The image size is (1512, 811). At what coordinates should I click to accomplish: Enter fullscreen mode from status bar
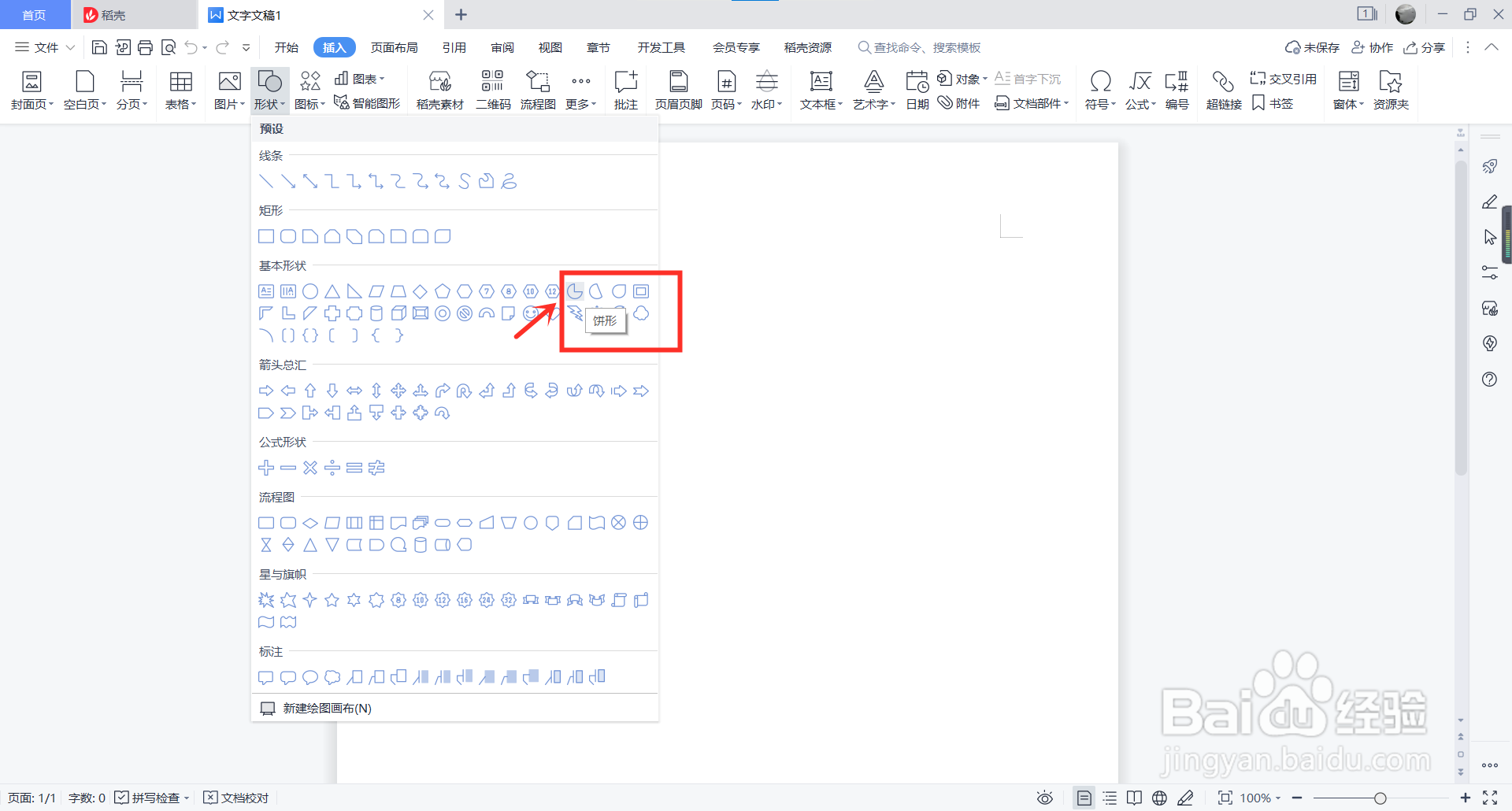(1490, 798)
